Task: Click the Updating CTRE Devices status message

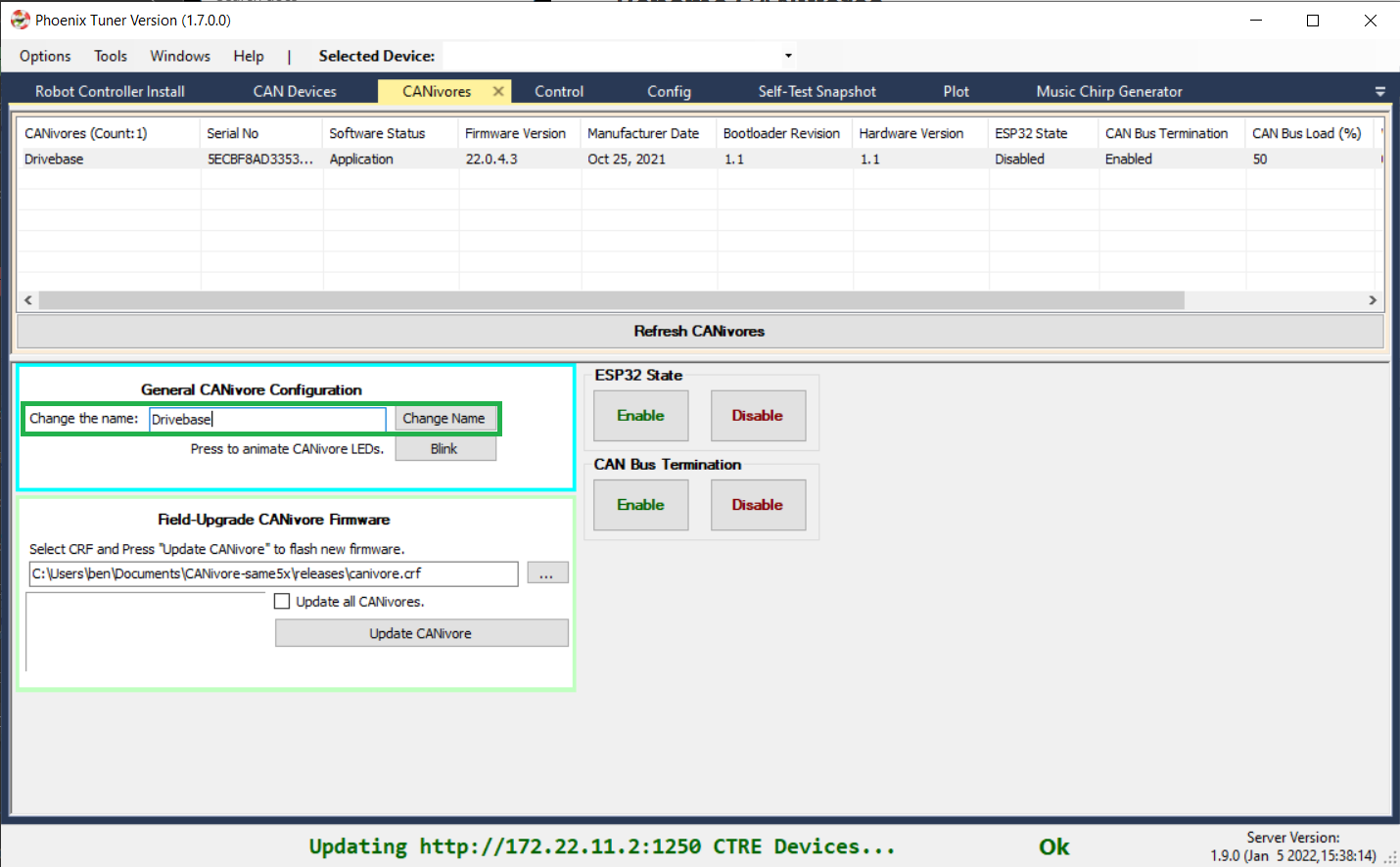Action: (x=602, y=846)
